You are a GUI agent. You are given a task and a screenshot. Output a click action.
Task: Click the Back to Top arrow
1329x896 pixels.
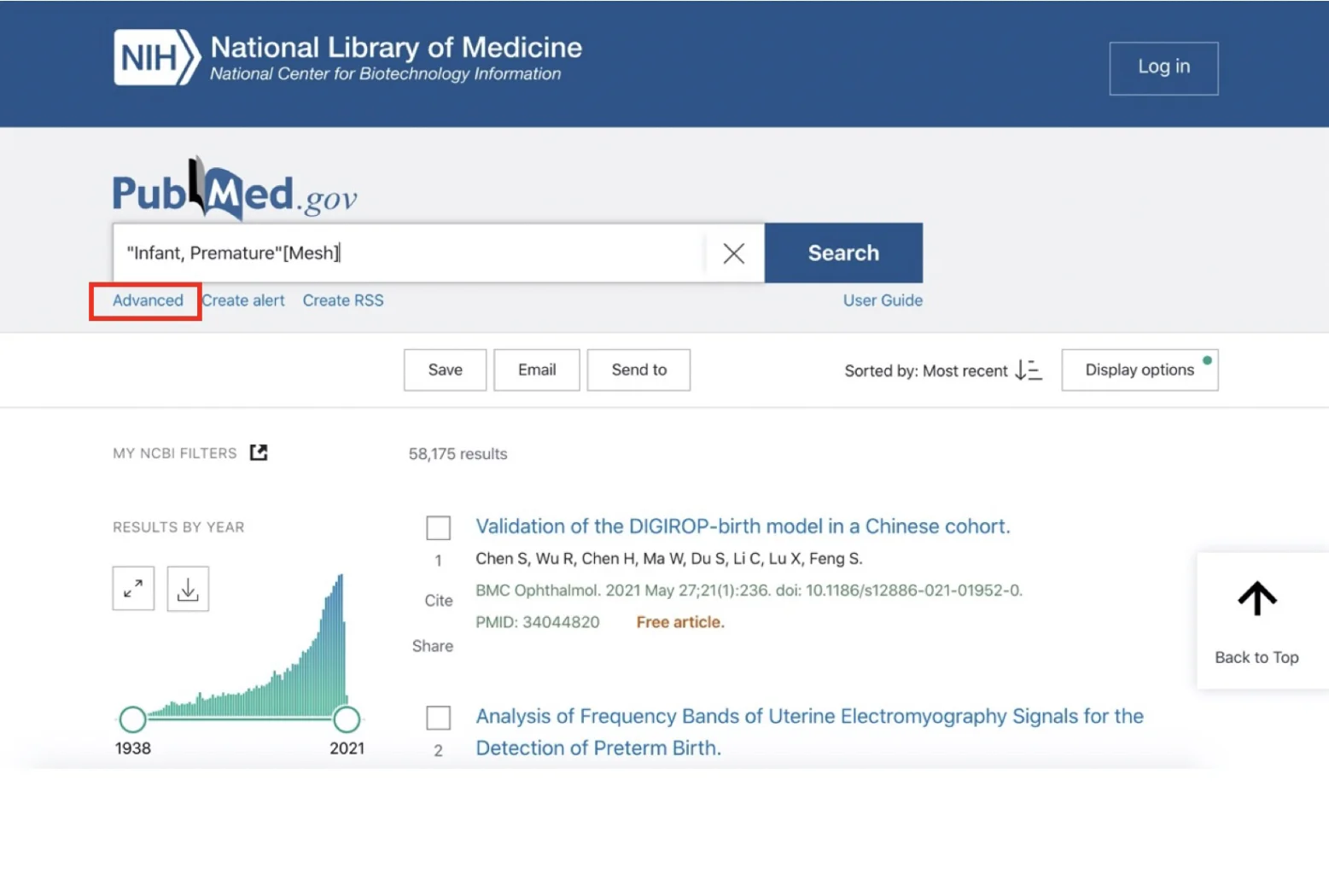(x=1256, y=600)
